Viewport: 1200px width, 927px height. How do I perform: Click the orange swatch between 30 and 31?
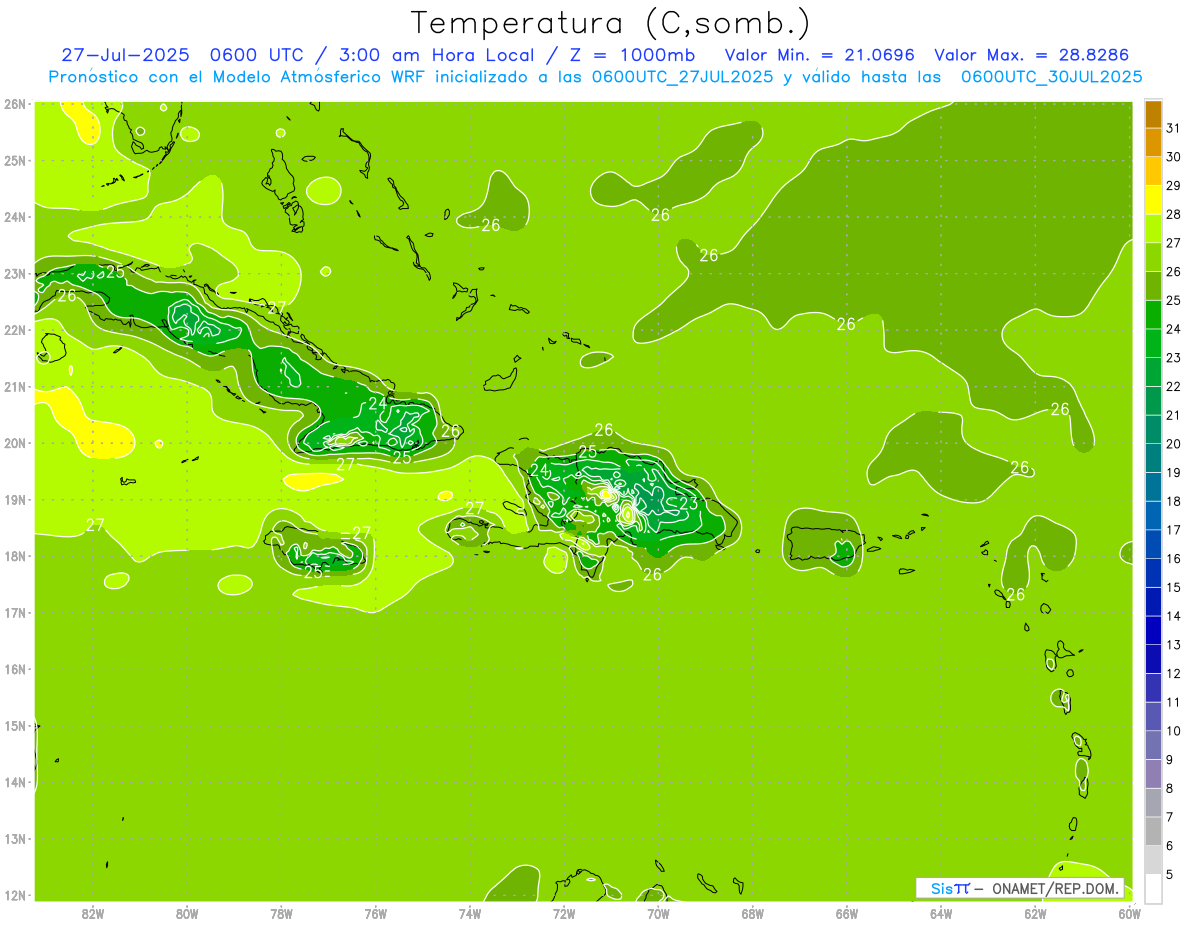[x=1153, y=142]
